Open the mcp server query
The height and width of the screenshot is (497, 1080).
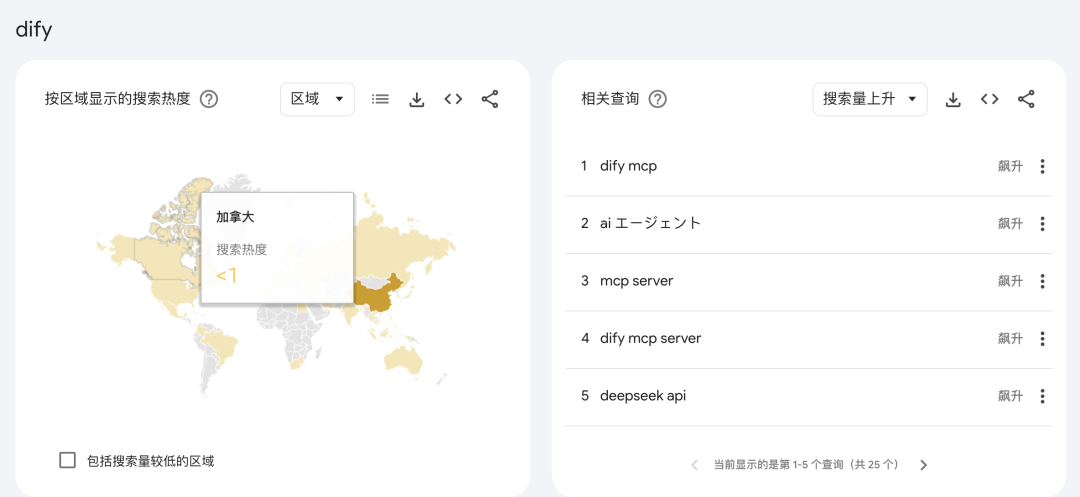(636, 281)
